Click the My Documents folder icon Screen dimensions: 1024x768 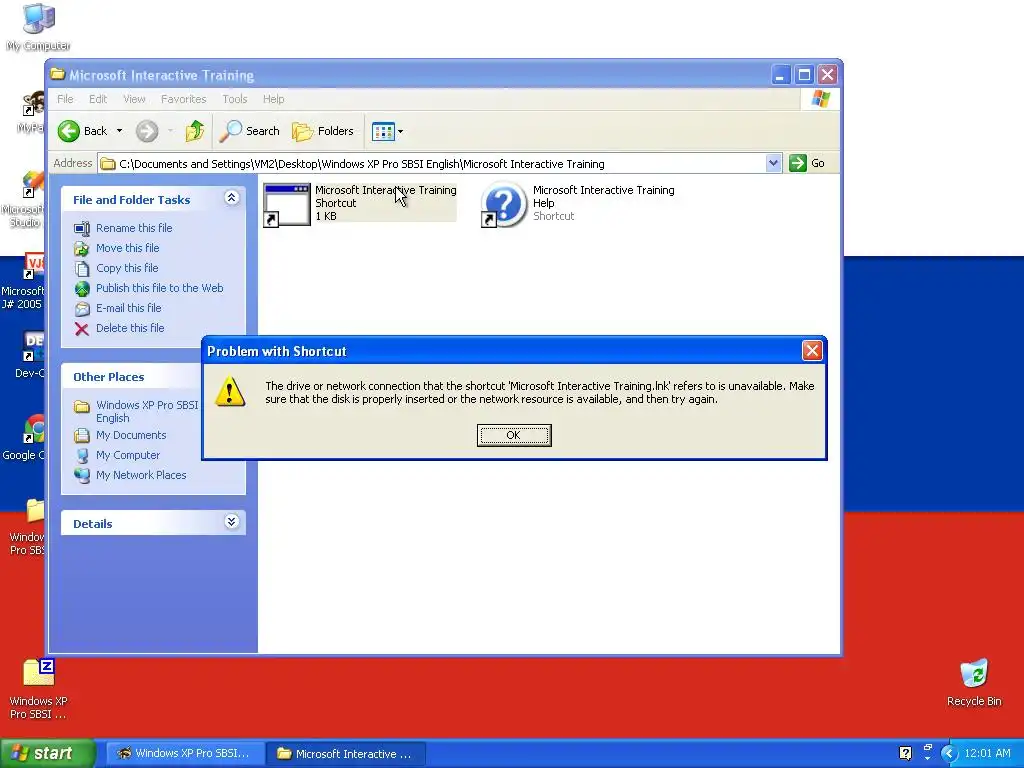(x=82, y=436)
